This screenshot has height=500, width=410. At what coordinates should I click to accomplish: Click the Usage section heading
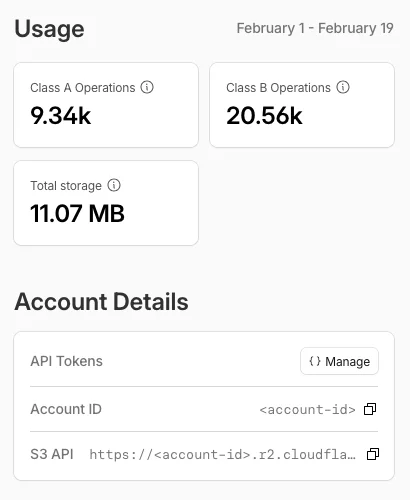[x=49, y=29]
